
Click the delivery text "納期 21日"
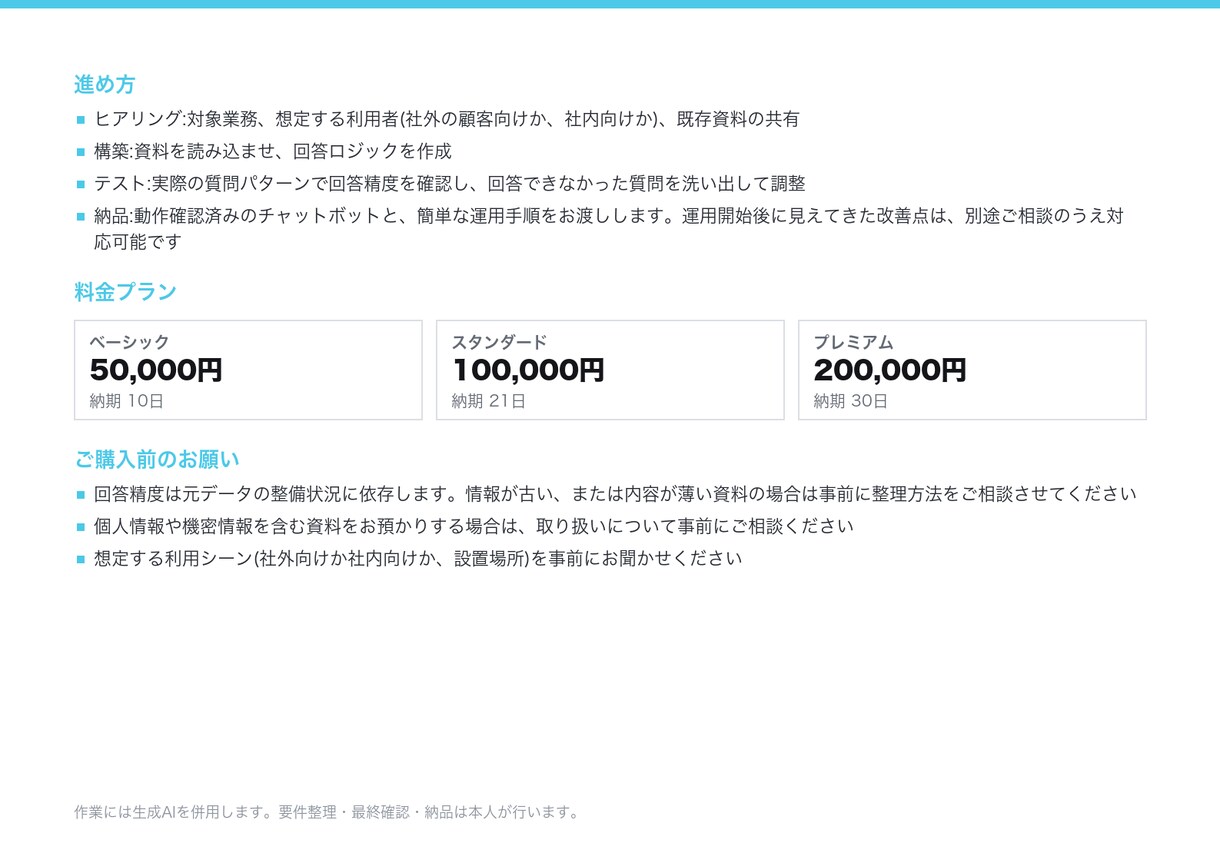pyautogui.click(x=489, y=401)
